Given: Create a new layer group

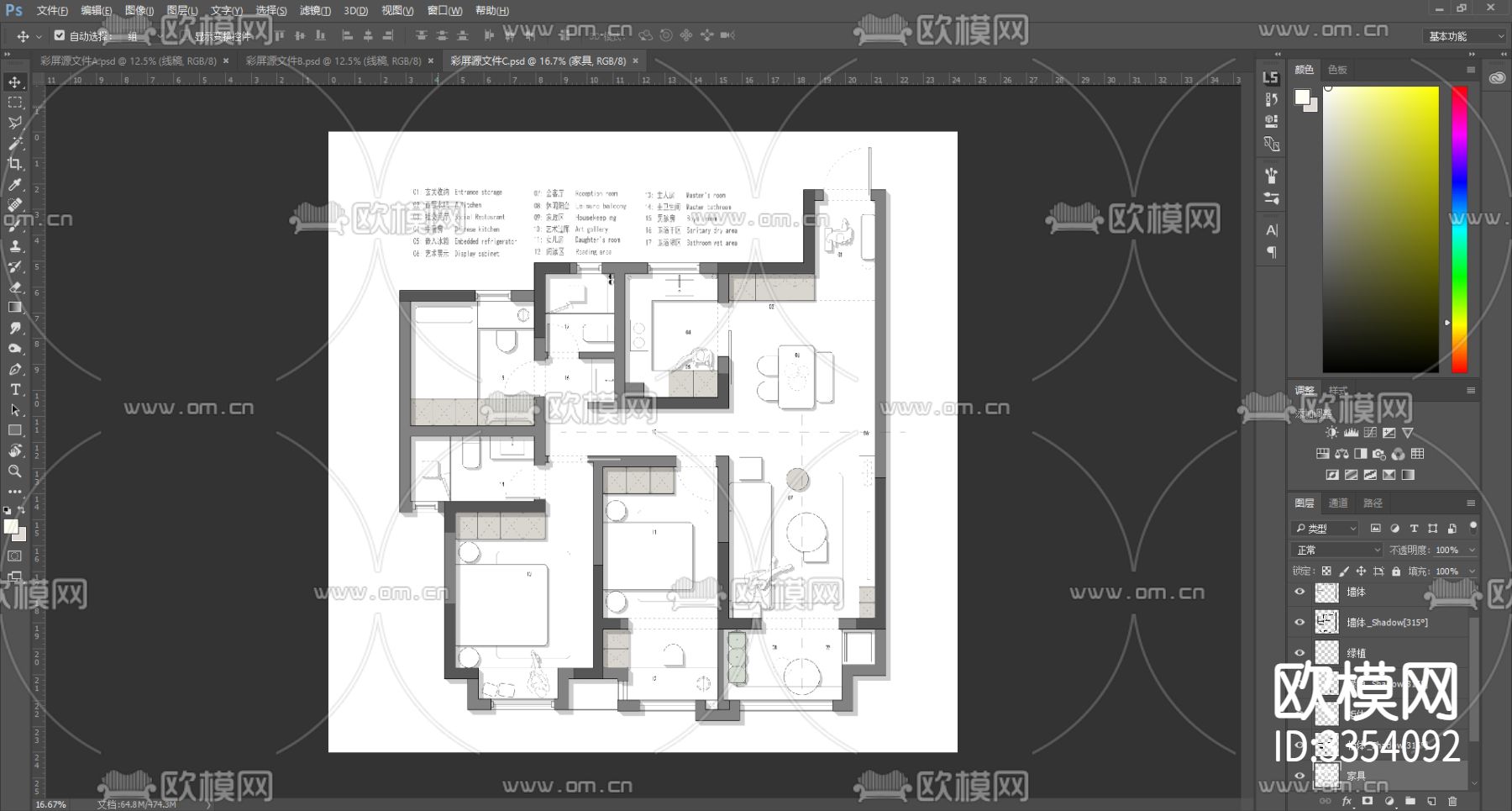Looking at the screenshot, I should point(1410,801).
